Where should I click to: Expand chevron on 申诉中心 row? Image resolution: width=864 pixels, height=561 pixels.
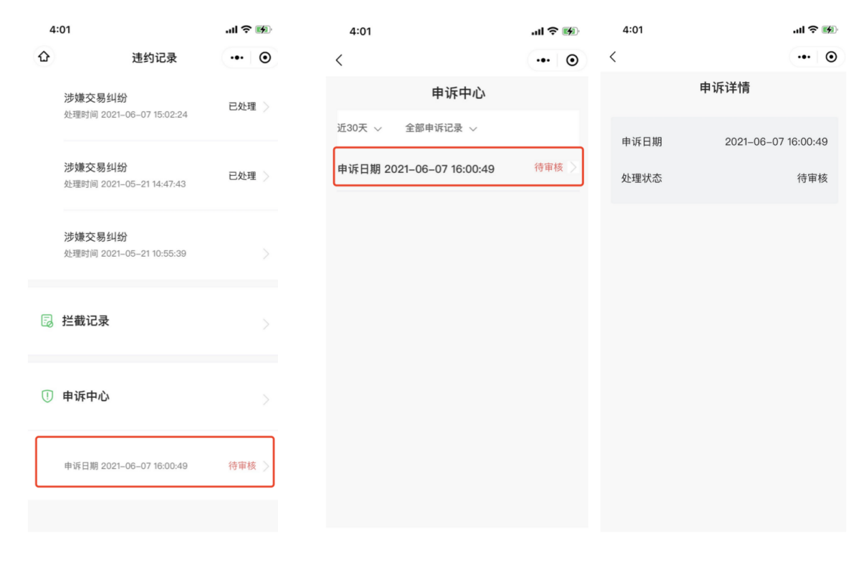tap(266, 400)
